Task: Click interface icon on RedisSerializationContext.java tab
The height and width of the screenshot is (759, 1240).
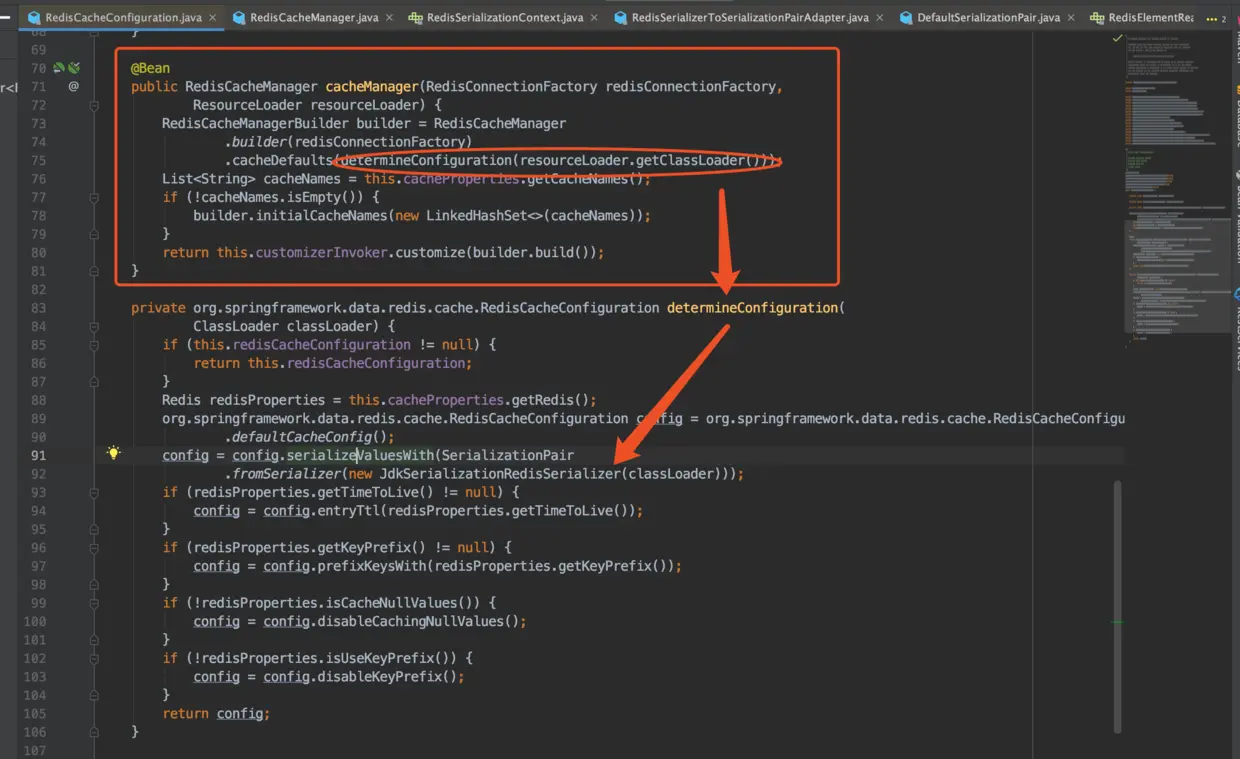Action: tap(415, 18)
